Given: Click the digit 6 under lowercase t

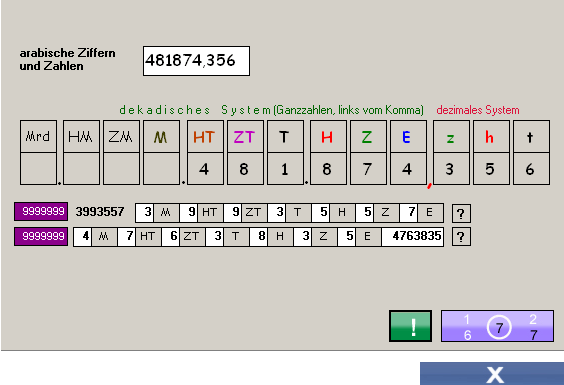Looking at the screenshot, I should pyautogui.click(x=532, y=169).
